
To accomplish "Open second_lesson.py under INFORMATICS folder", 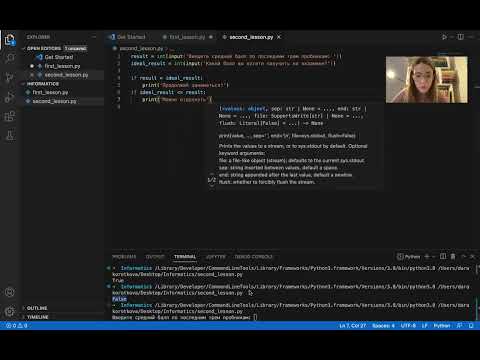I will (x=54, y=101).
